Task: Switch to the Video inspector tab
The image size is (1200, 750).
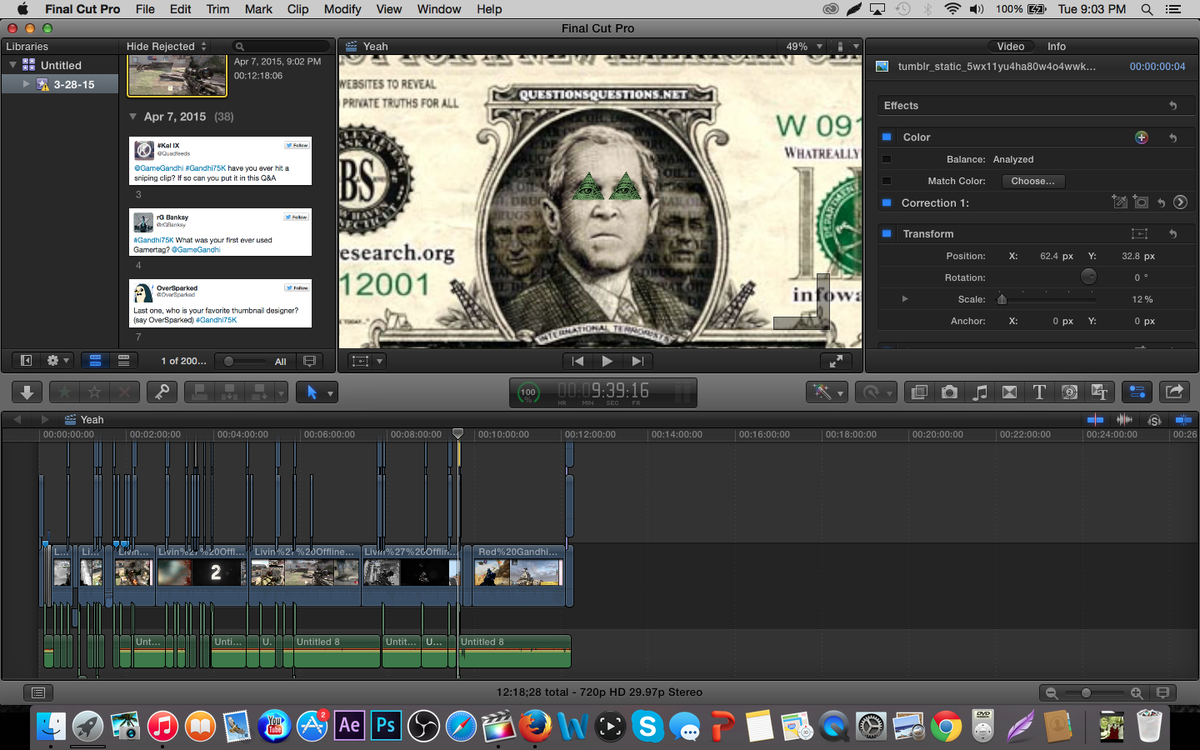Action: (1010, 46)
